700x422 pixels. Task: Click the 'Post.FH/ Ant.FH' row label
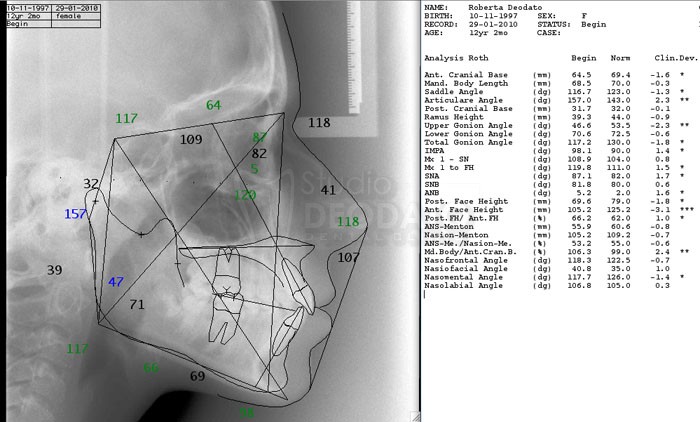coord(461,218)
